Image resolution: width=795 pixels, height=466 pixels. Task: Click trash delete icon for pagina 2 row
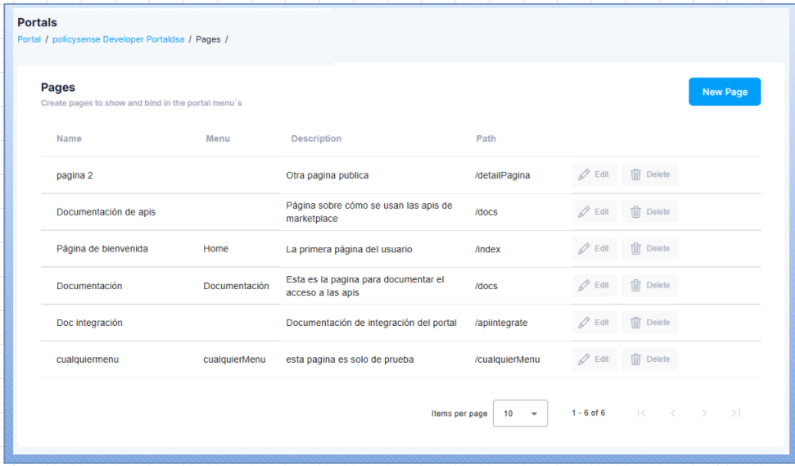pyautogui.click(x=635, y=175)
